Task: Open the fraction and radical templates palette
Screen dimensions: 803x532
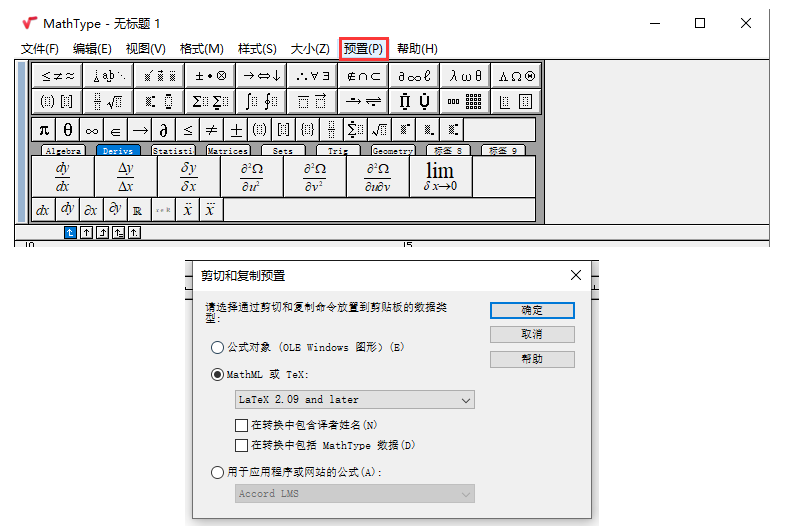Action: click(x=108, y=101)
